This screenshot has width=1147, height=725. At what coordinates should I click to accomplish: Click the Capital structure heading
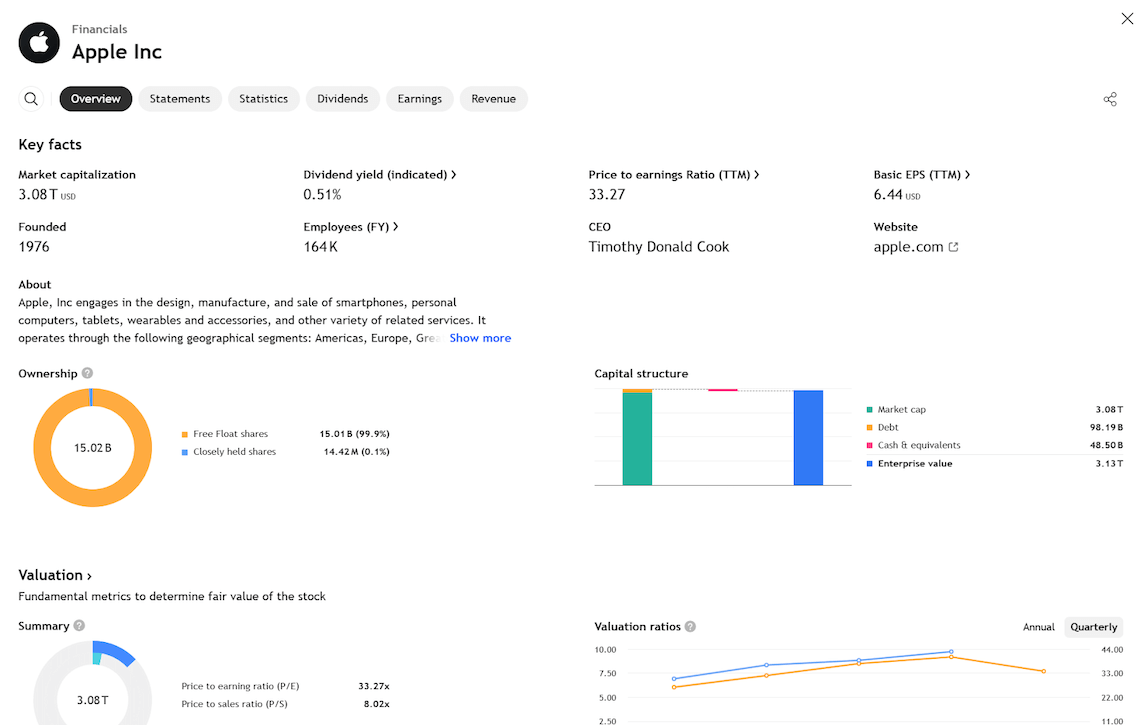[x=642, y=373]
